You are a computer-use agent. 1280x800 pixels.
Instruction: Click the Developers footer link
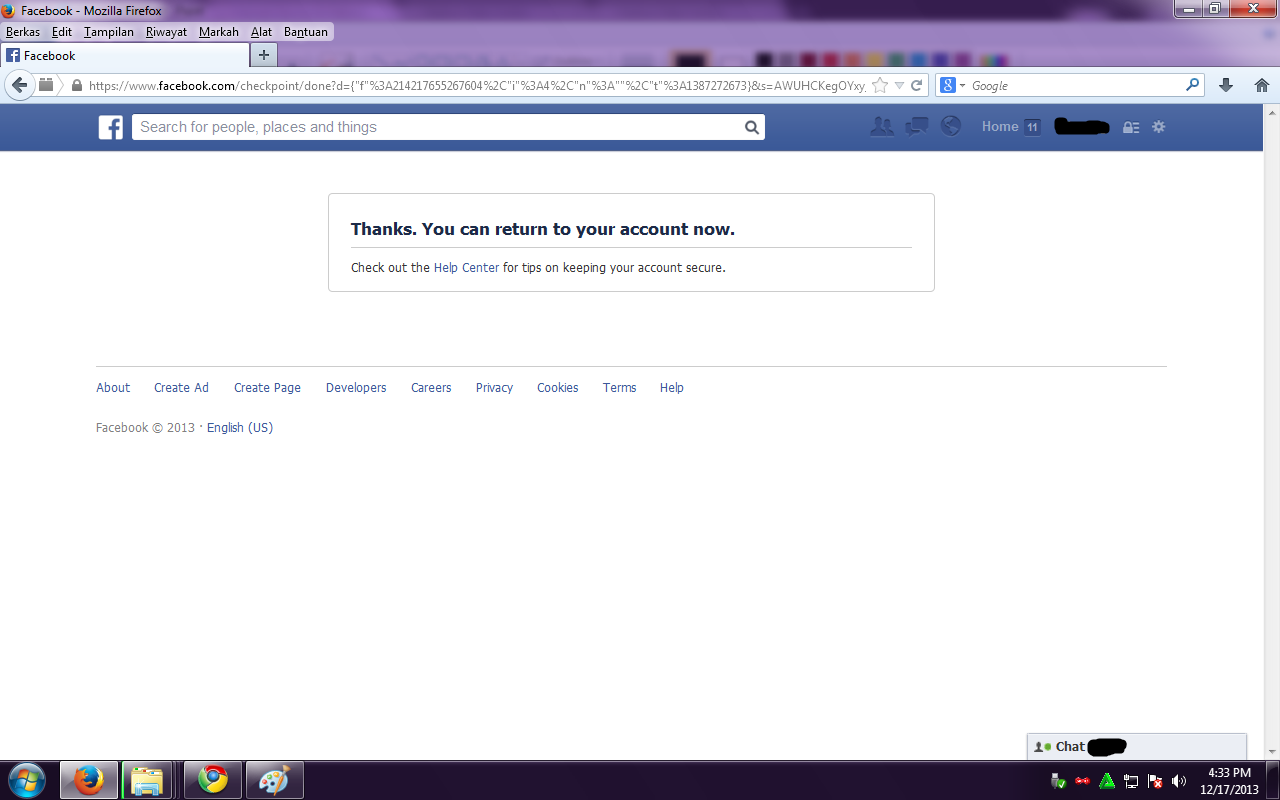pos(356,388)
